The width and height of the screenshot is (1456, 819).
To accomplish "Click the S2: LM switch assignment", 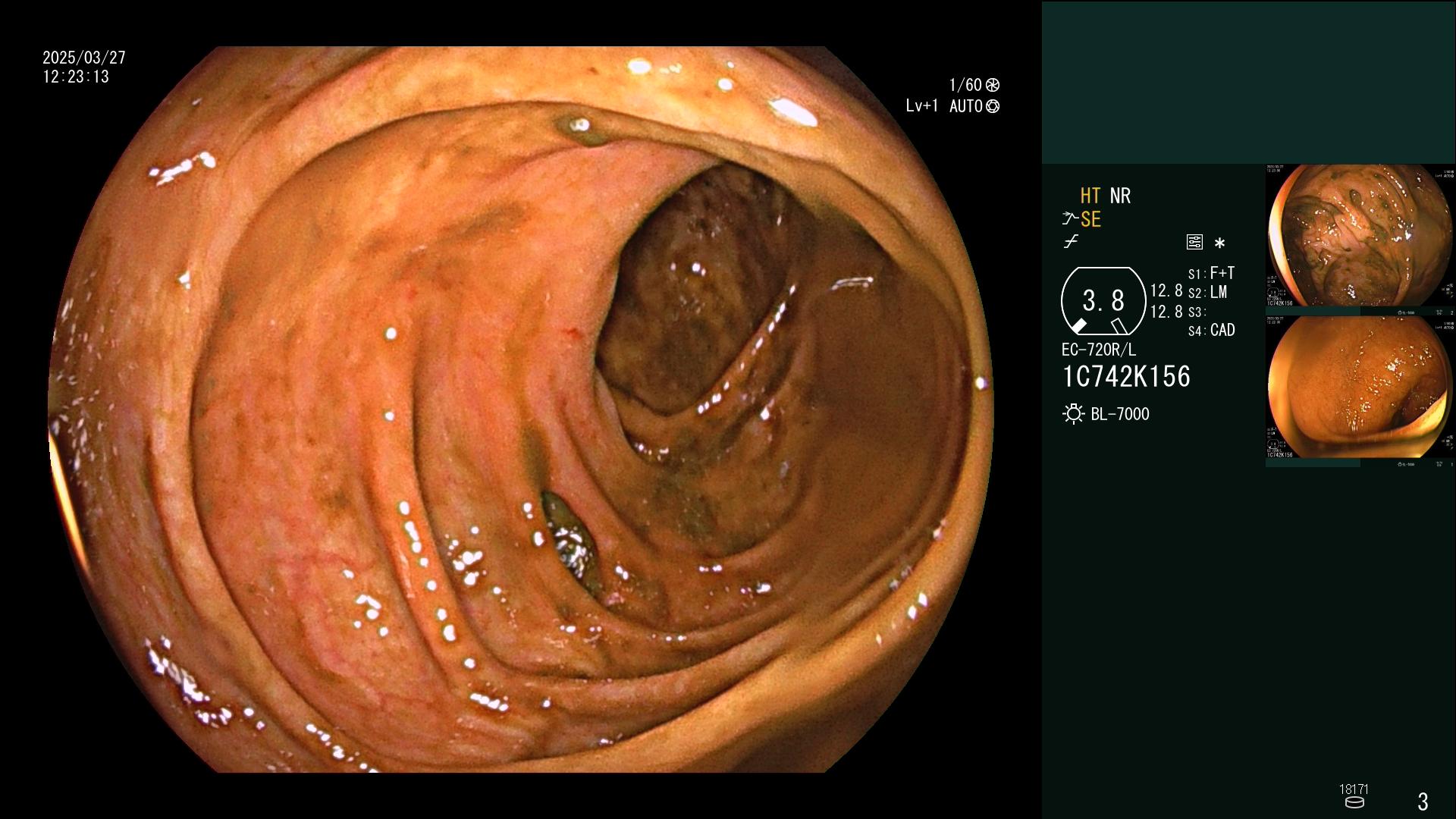I will coord(1207,293).
